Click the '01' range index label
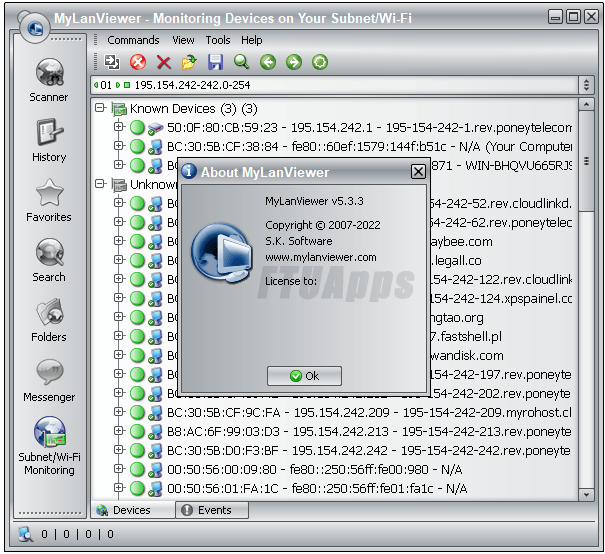The image size is (605, 554). point(106,85)
